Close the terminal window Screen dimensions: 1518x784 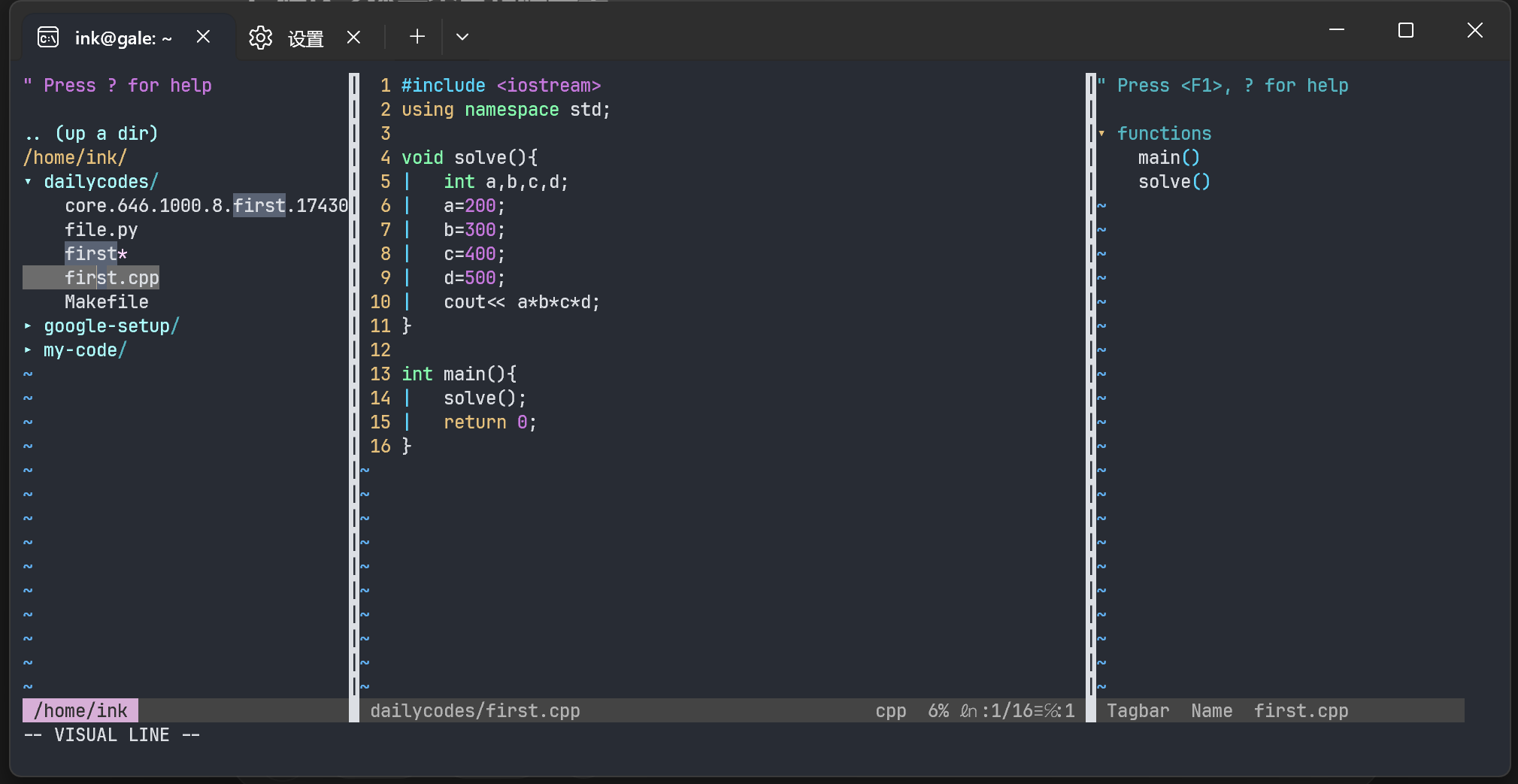[1475, 30]
